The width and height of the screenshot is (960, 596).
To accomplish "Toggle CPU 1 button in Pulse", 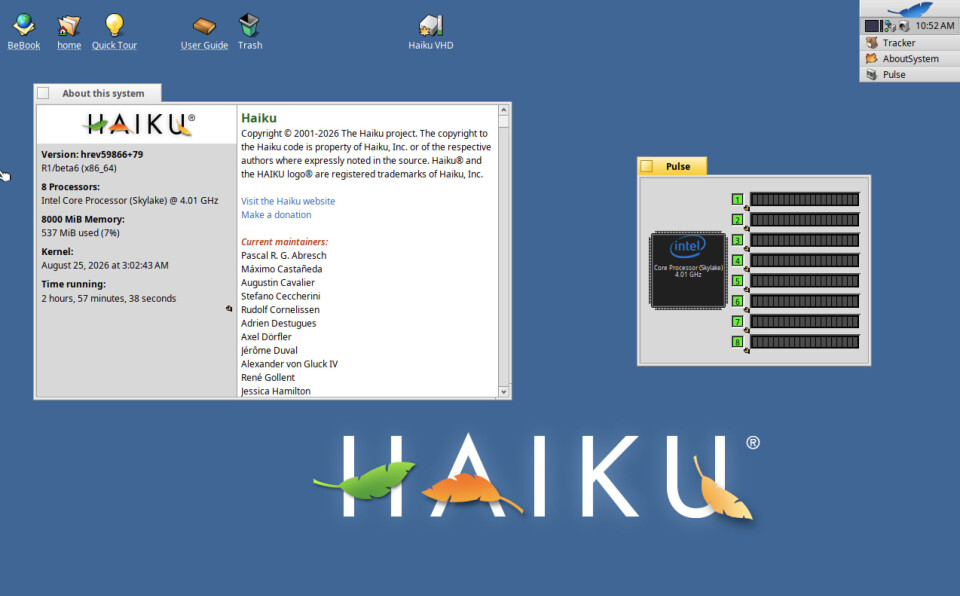I will pos(737,199).
